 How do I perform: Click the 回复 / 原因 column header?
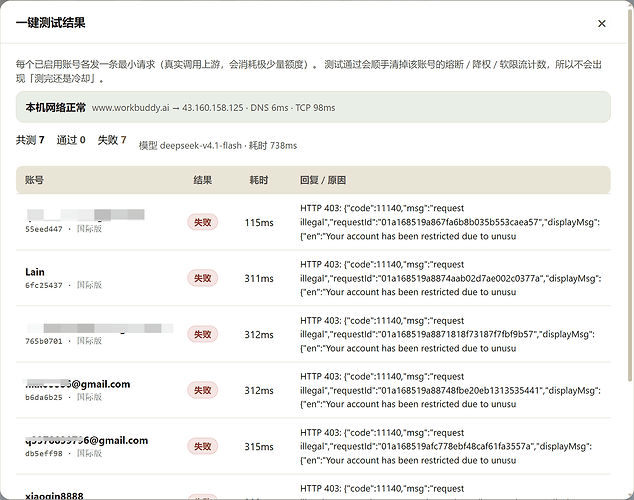pos(323,180)
